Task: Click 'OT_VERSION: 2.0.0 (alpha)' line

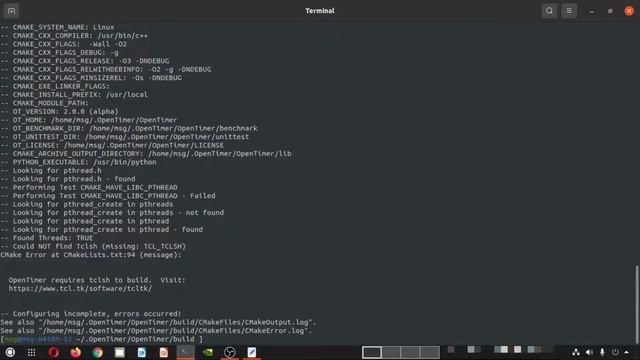Action: 60,111
